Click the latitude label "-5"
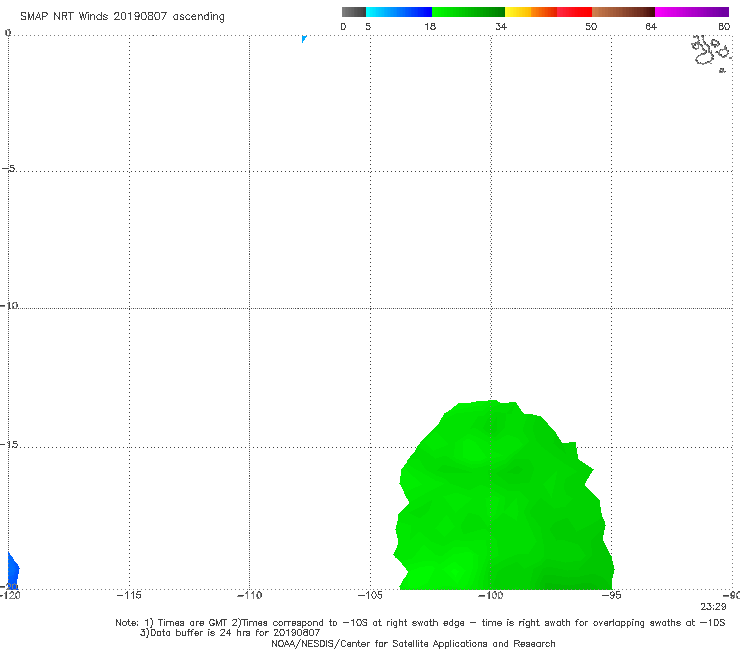740x650 pixels. tap(8, 169)
